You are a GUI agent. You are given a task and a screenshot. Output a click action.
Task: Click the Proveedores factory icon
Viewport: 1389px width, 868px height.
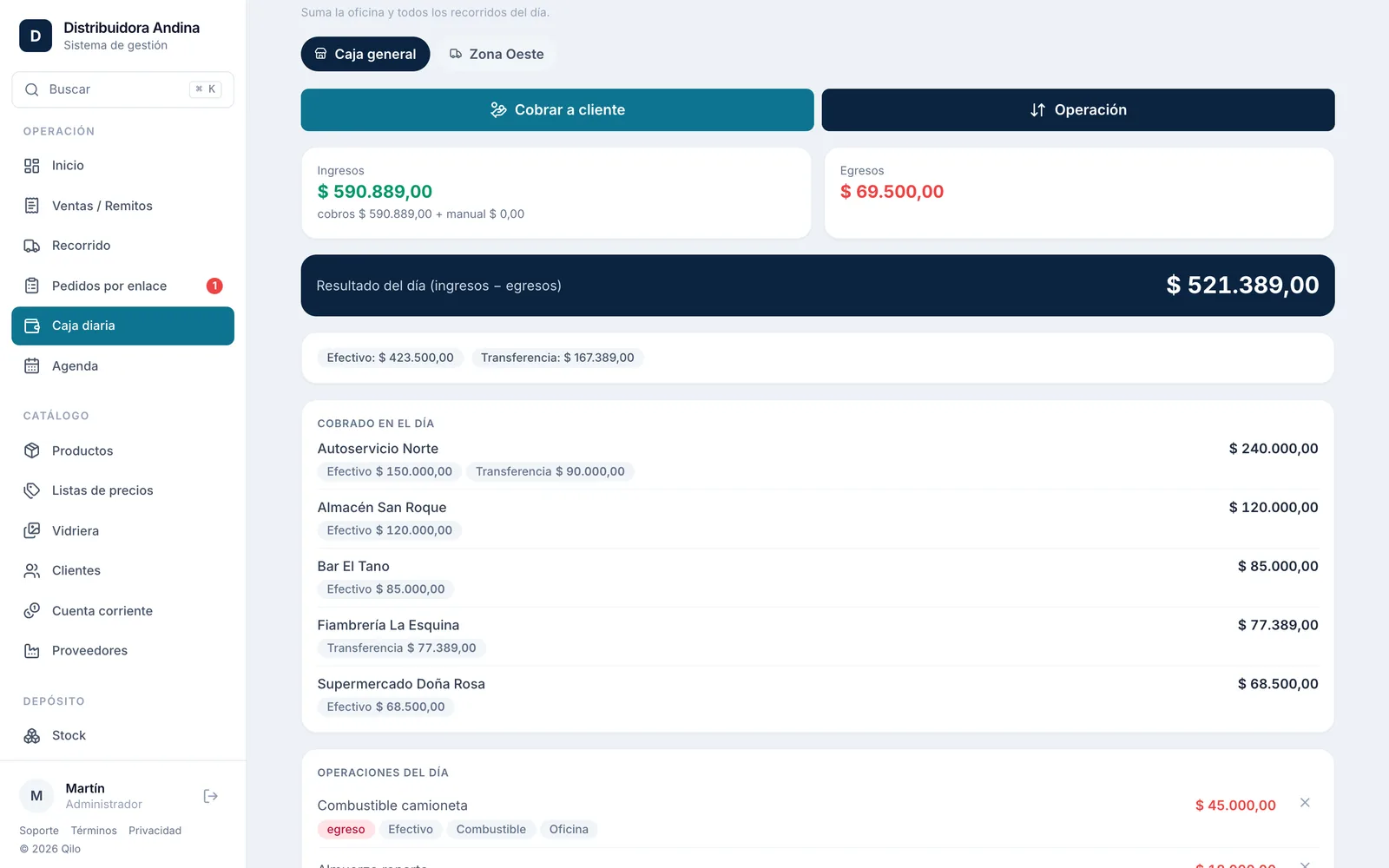click(32, 651)
